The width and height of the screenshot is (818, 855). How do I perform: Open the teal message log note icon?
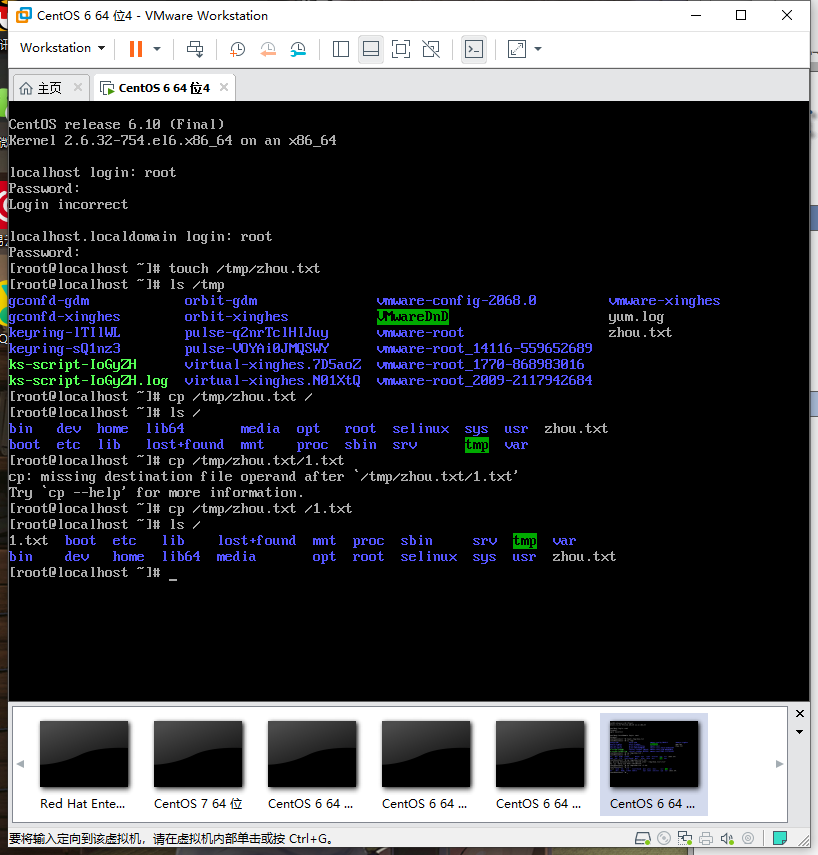coord(780,838)
